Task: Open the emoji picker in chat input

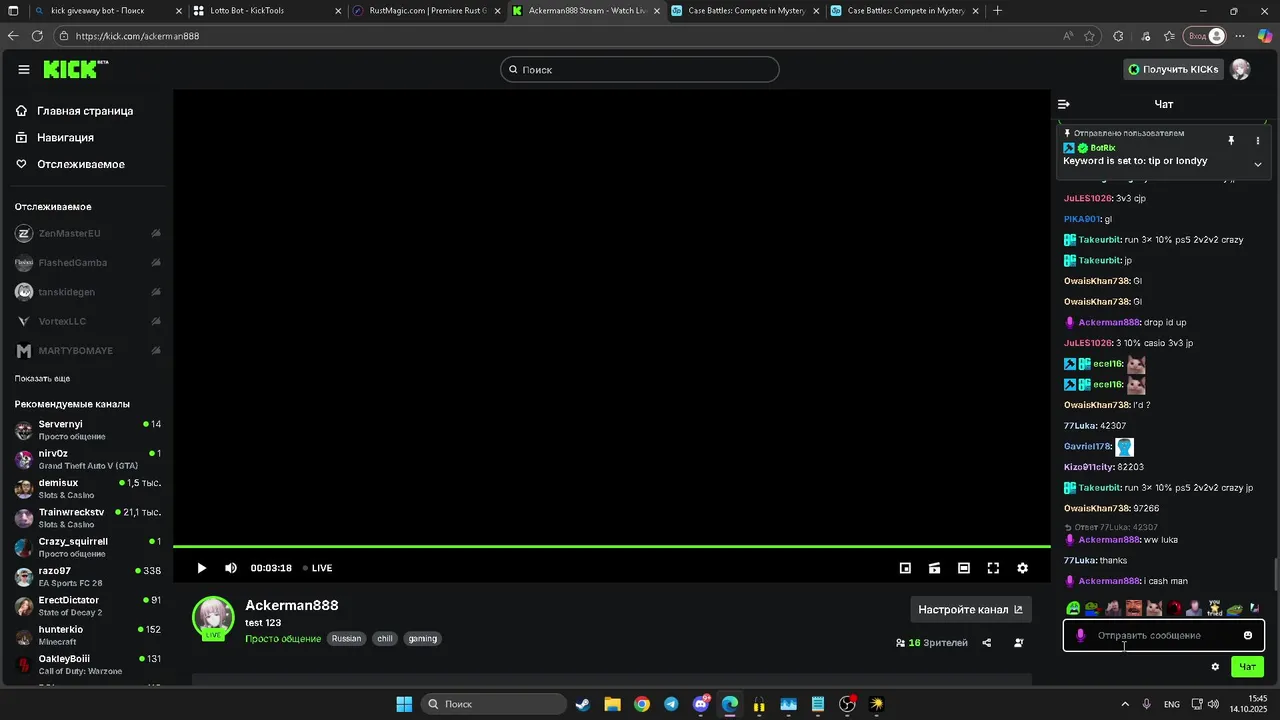Action: coord(1248,635)
